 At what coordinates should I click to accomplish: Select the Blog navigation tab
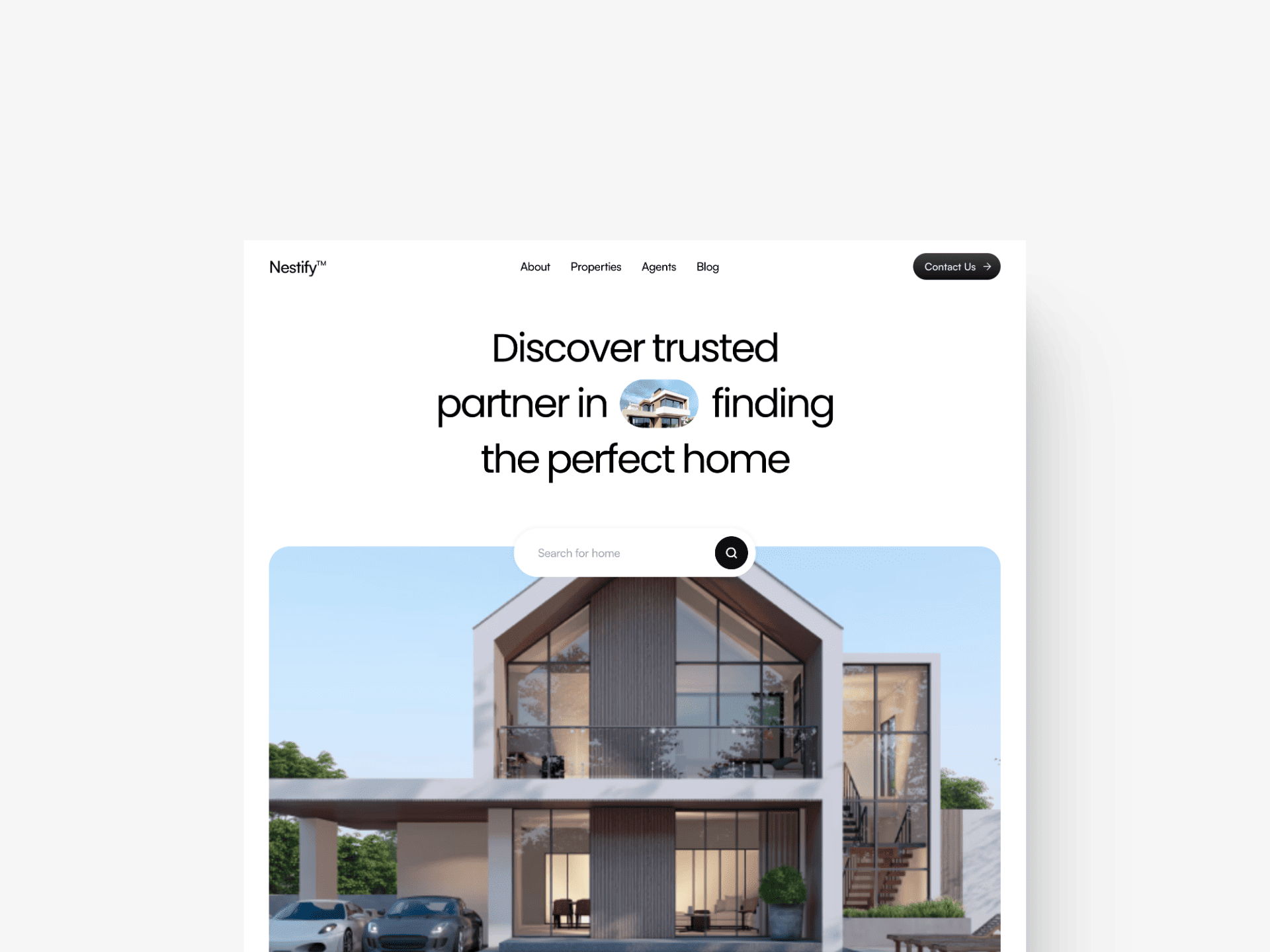pos(707,266)
